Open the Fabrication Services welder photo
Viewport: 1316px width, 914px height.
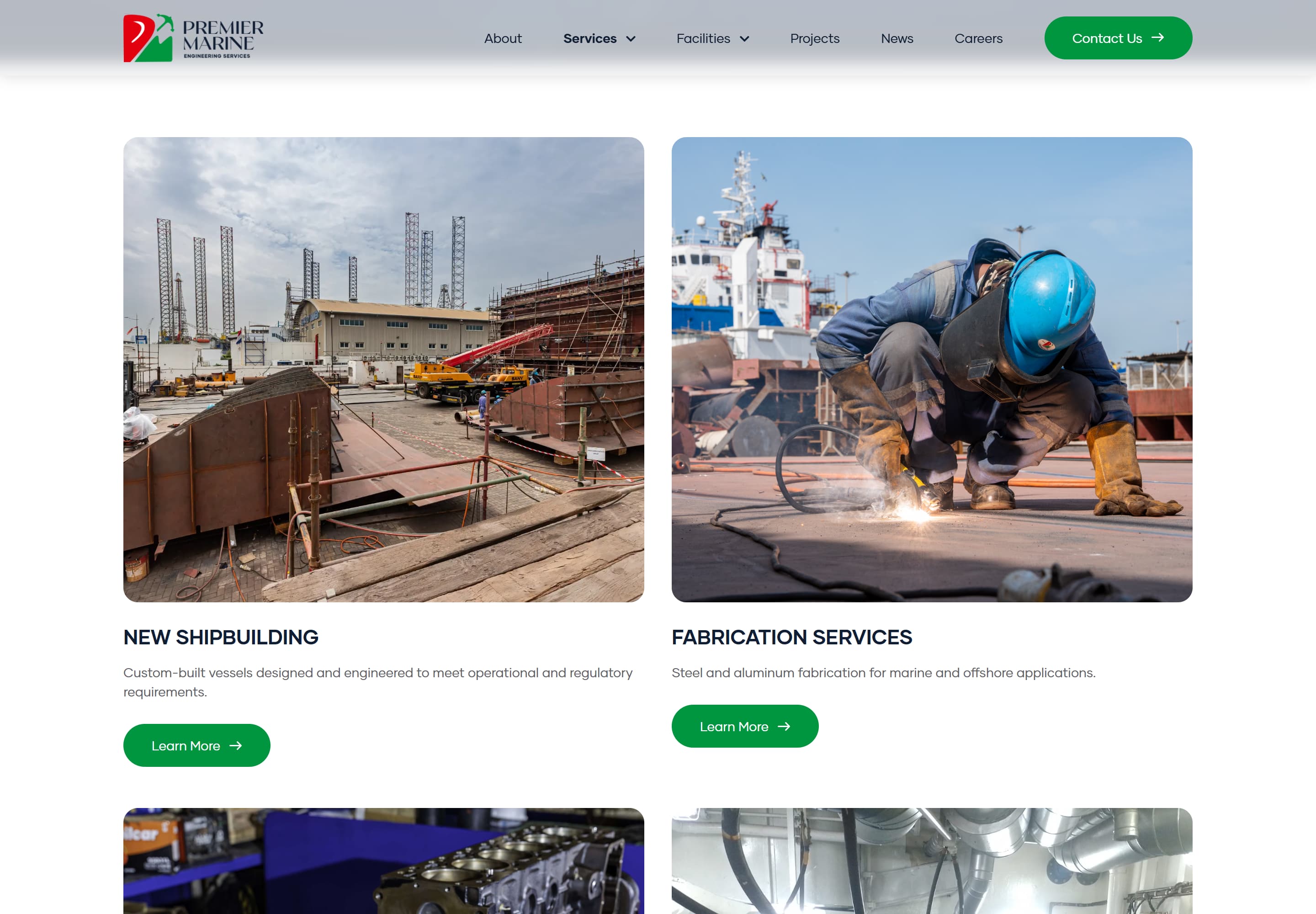pos(932,369)
